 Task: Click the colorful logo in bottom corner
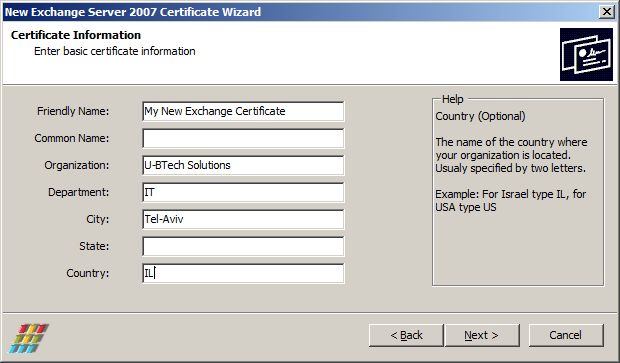[28, 338]
